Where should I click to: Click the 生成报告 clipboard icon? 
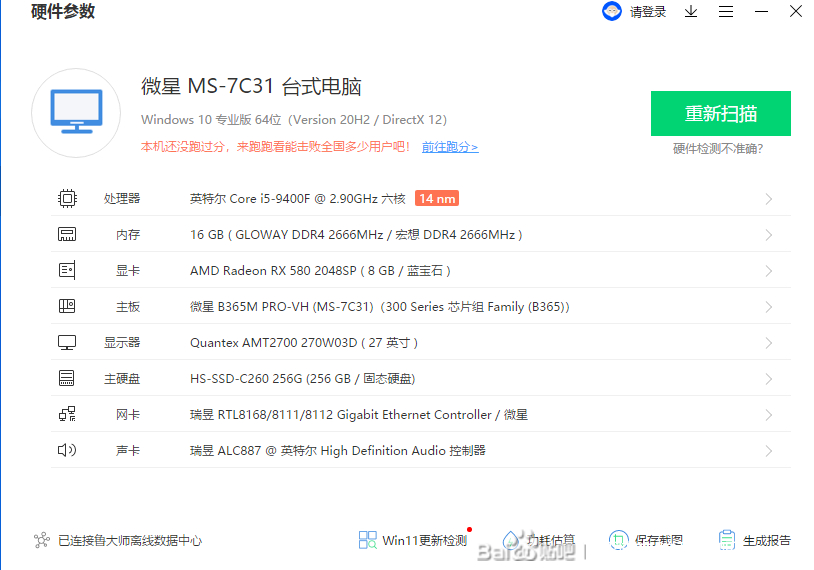pyautogui.click(x=727, y=540)
